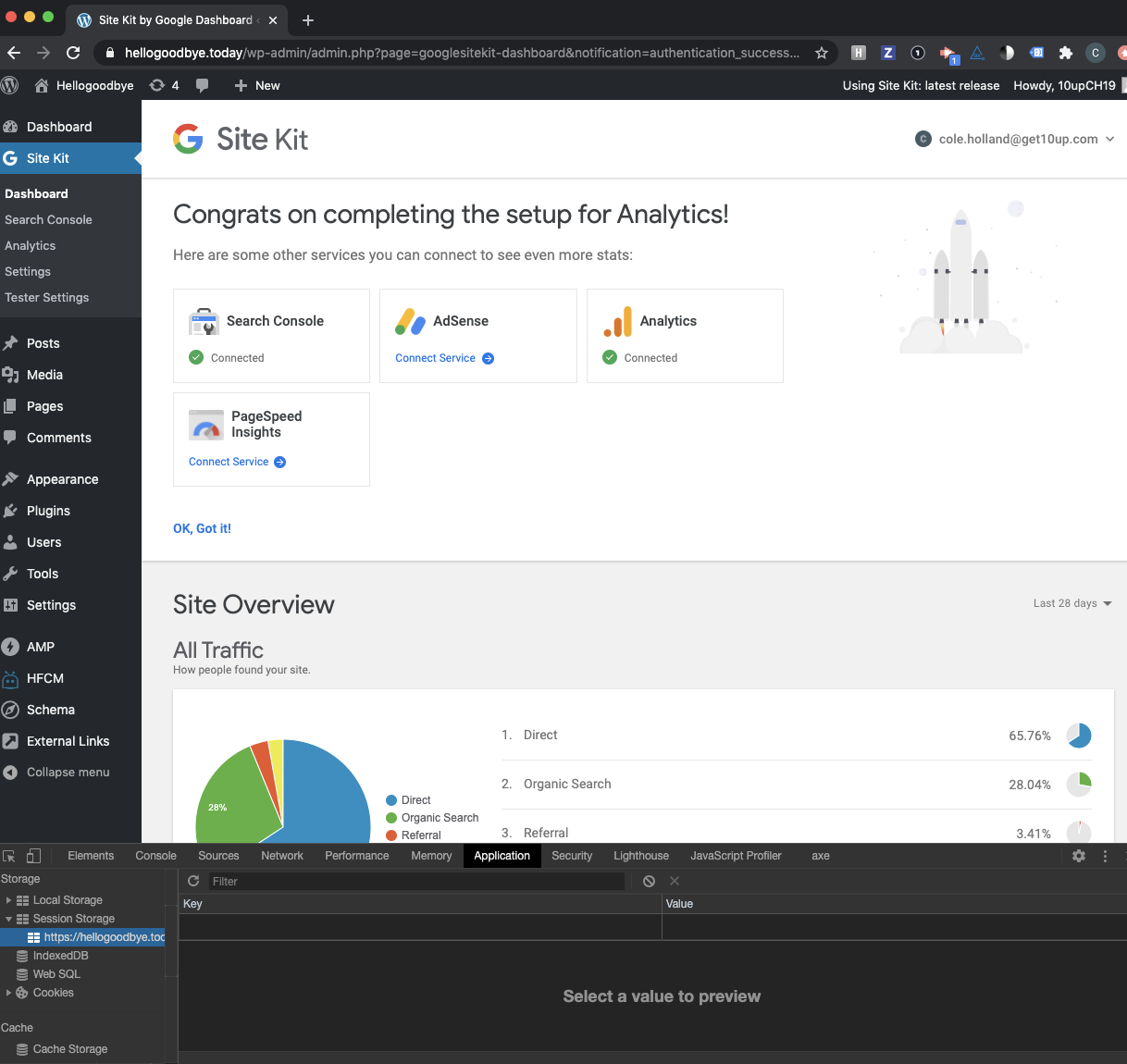Screen dimensions: 1127x1064
Task: Open comments bubble in admin bar
Action: pyautogui.click(x=202, y=85)
